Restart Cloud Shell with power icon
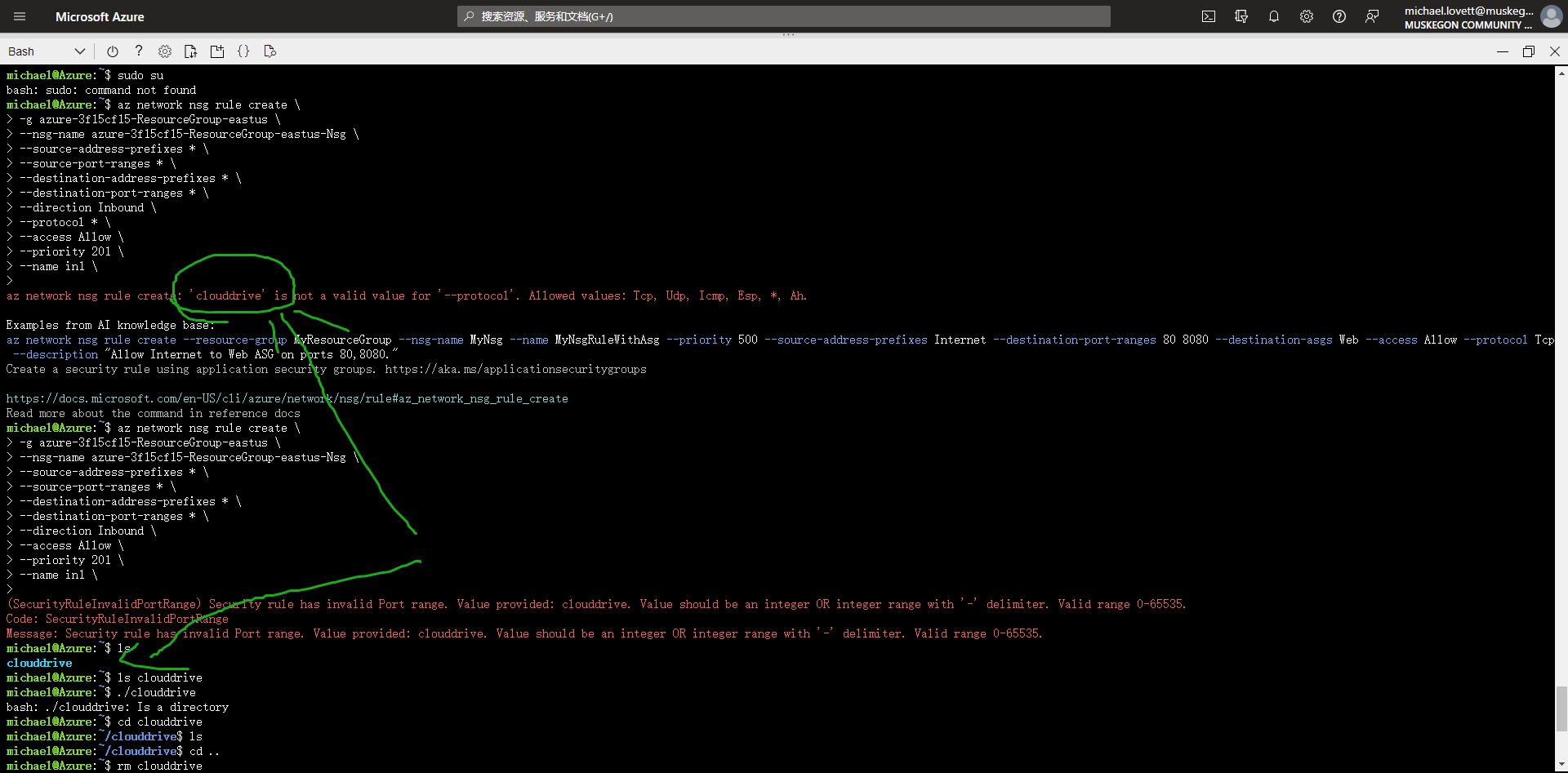Image resolution: width=1568 pixels, height=773 pixels. click(x=113, y=51)
